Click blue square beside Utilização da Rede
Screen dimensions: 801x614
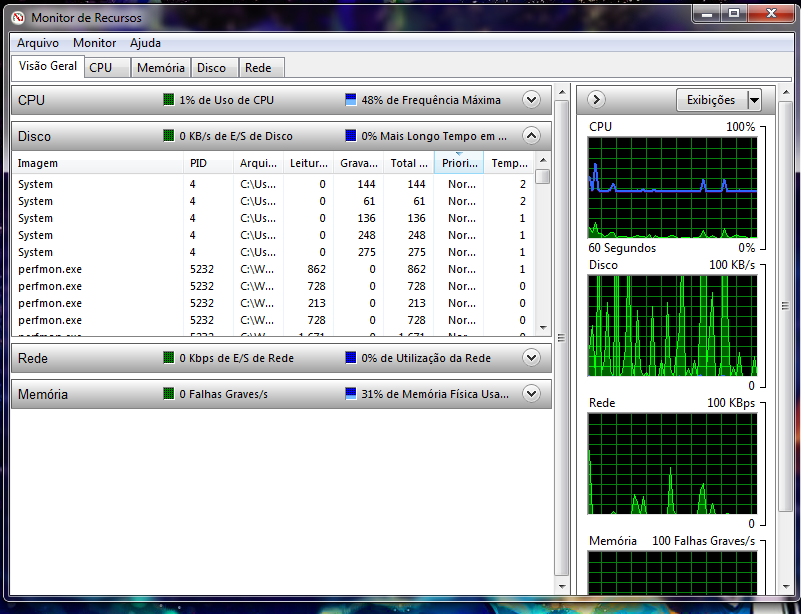[x=350, y=358]
